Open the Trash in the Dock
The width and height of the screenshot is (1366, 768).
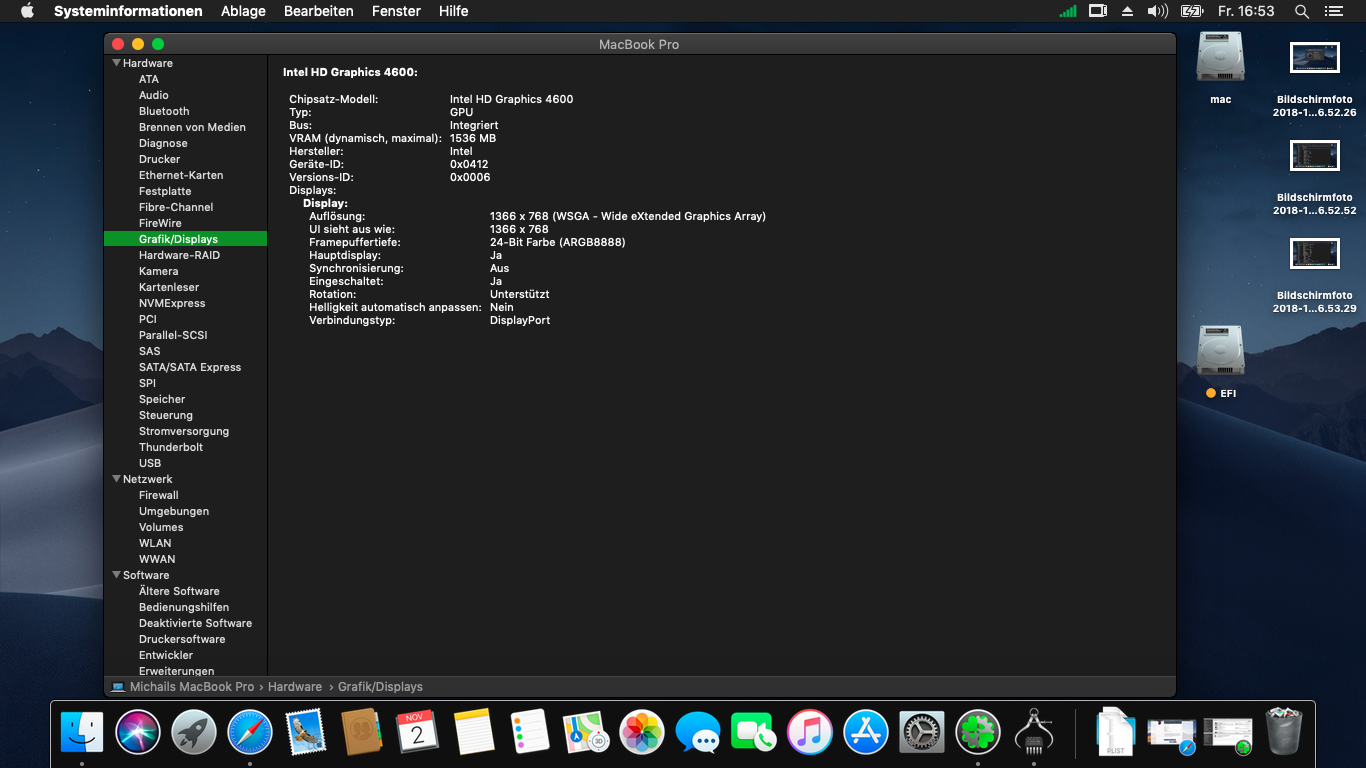coord(1283,732)
